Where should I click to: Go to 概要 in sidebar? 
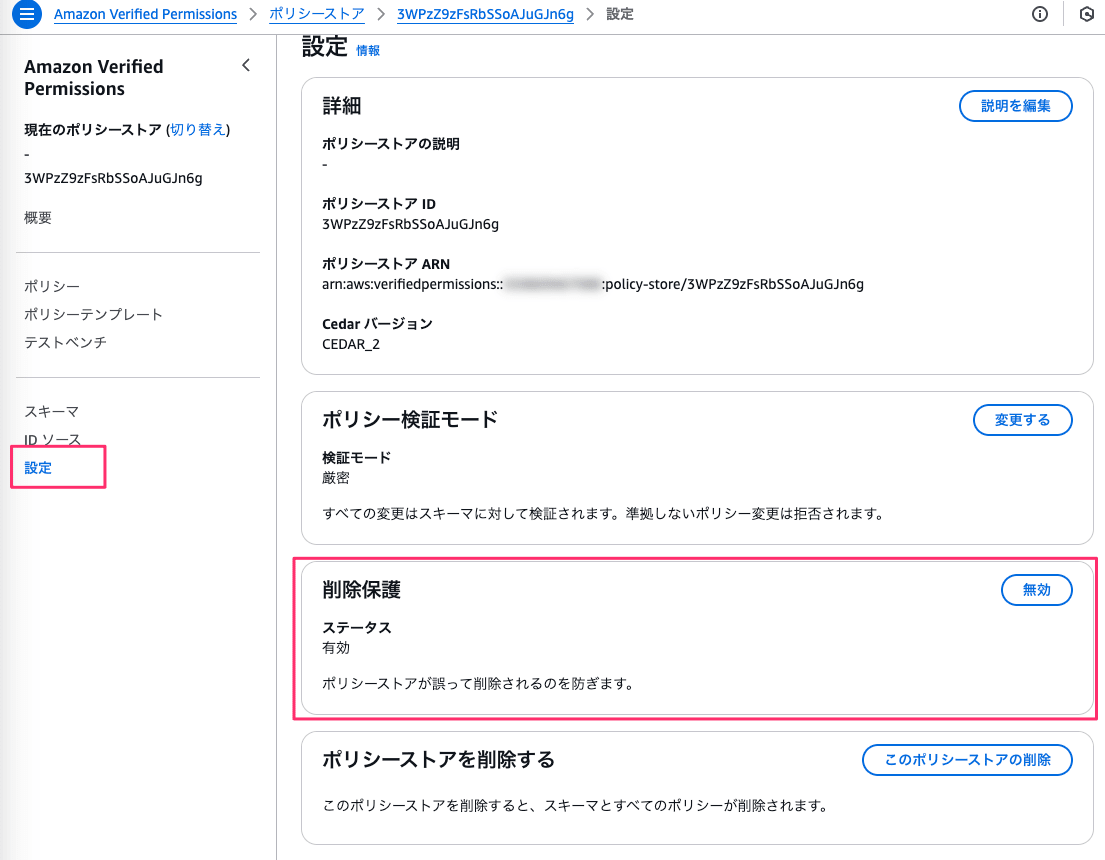pyautogui.click(x=38, y=218)
